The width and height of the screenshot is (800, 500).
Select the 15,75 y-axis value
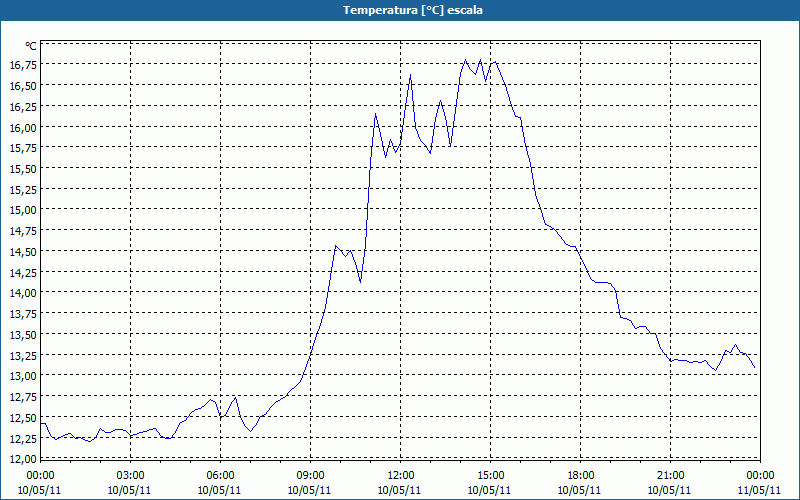(23, 147)
